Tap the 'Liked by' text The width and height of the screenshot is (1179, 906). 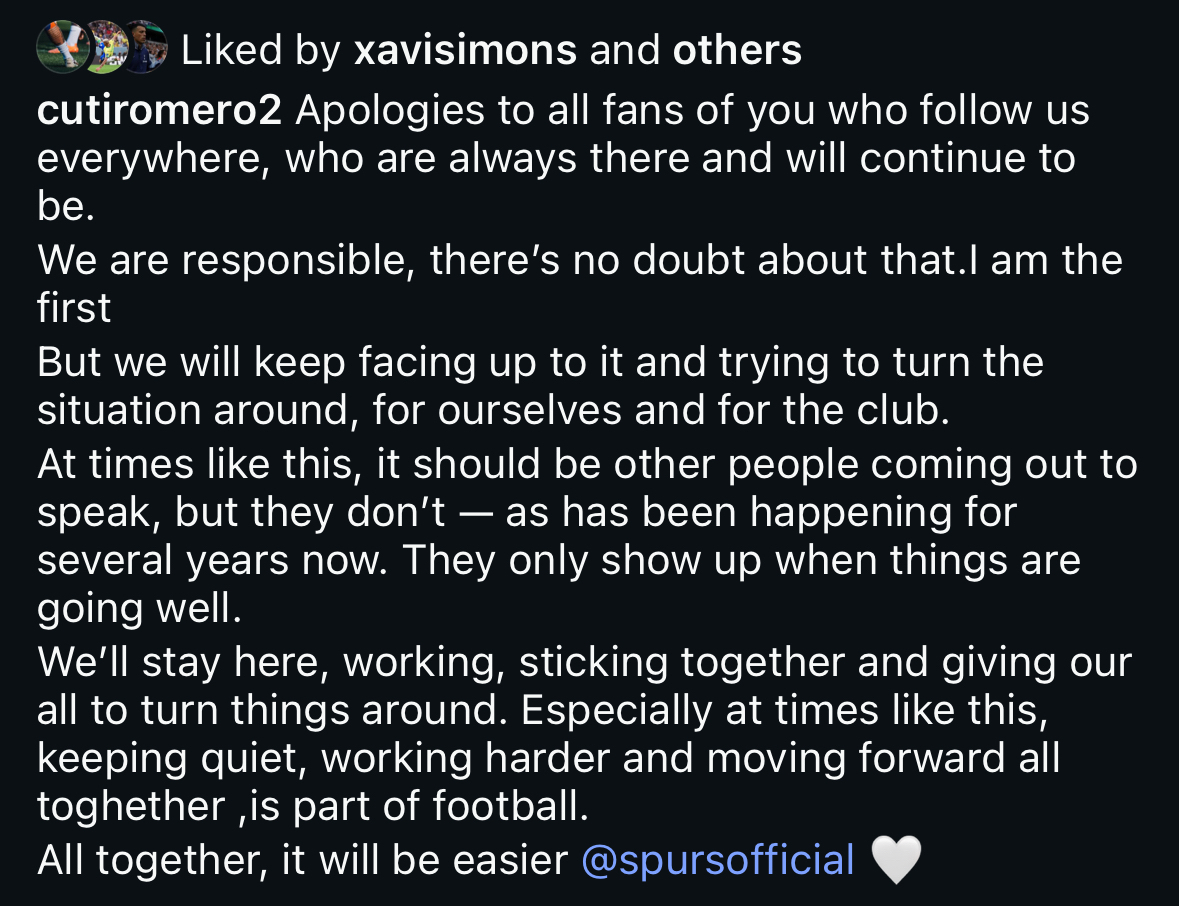point(261,49)
